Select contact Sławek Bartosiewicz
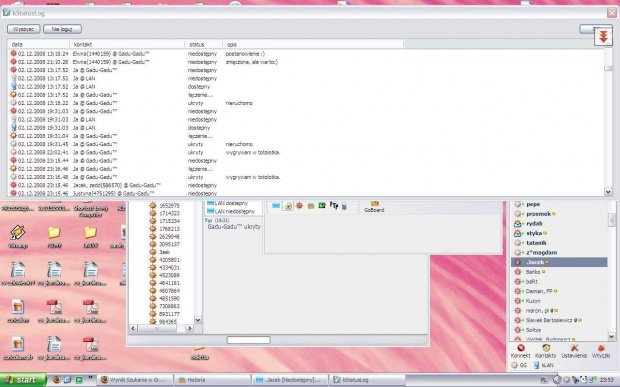Screen dimensions: 620x387 (x=548, y=320)
